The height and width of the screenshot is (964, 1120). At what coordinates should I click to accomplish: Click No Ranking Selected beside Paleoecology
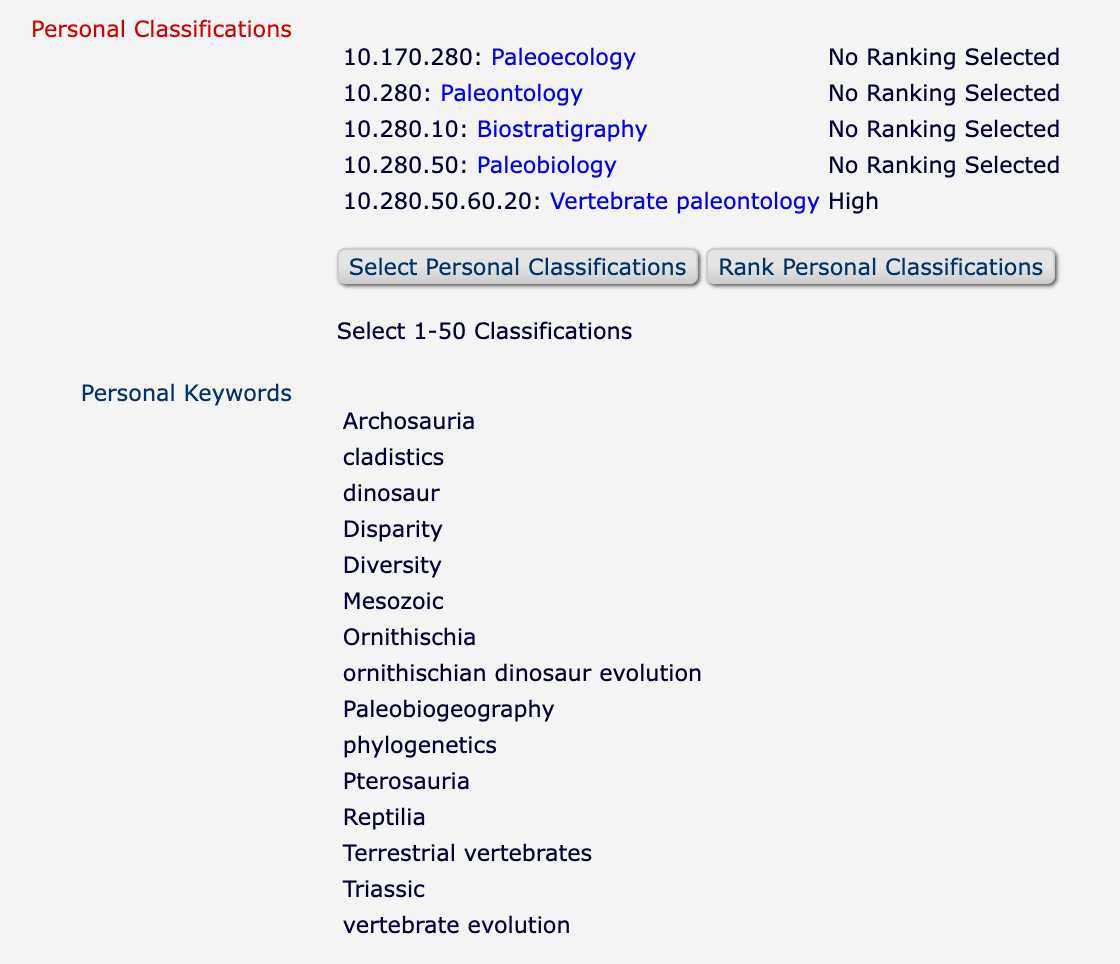coord(943,57)
